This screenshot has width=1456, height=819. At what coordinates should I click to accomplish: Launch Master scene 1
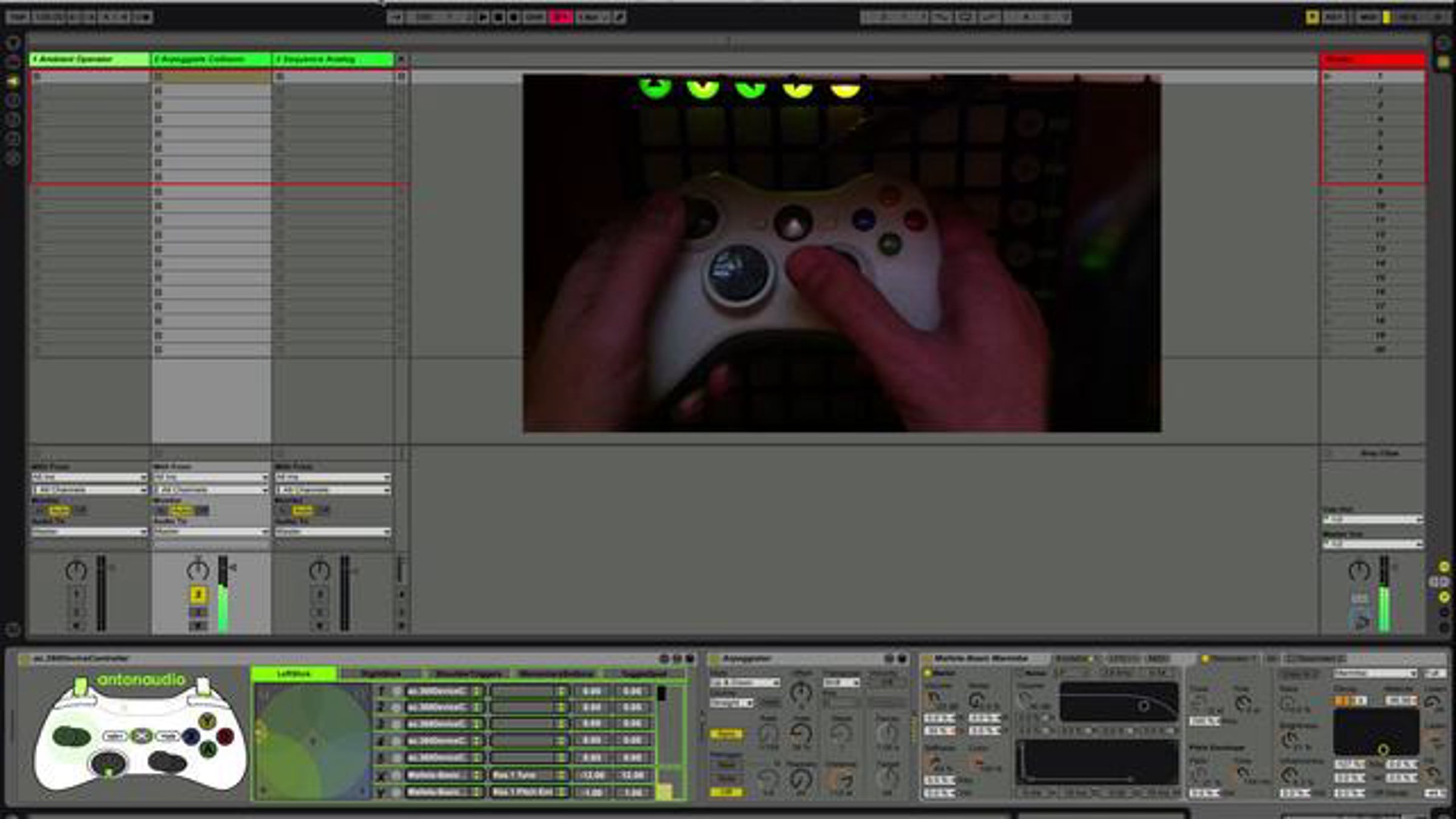pos(1327,76)
